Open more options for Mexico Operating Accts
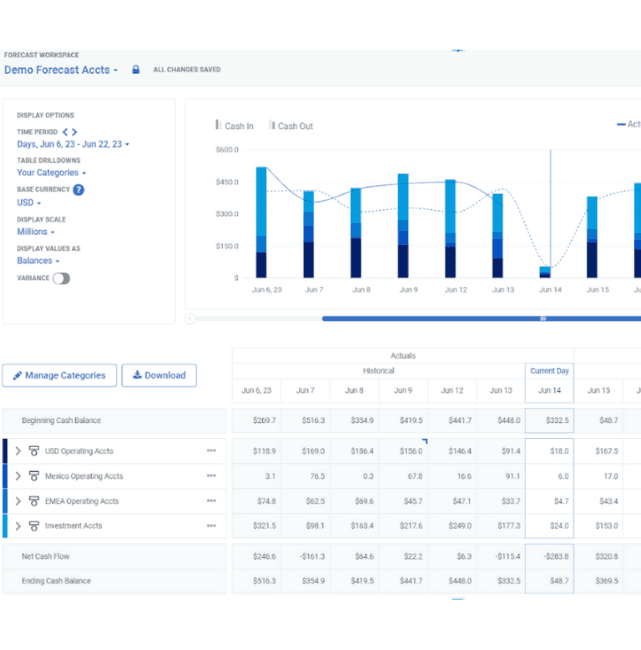The image size is (641, 650). coord(211,476)
